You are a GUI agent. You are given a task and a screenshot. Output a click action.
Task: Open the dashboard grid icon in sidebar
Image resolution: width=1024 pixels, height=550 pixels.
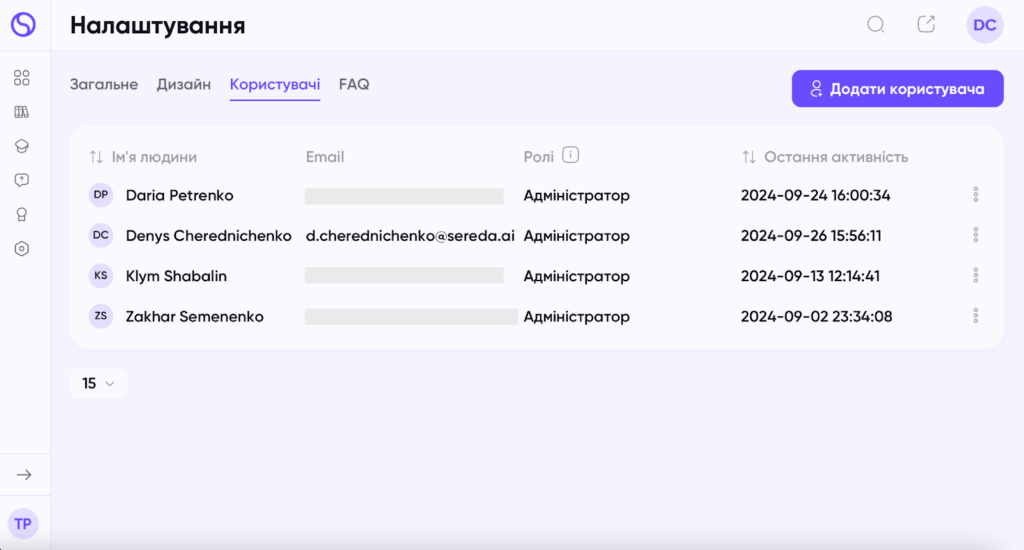pyautogui.click(x=22, y=78)
